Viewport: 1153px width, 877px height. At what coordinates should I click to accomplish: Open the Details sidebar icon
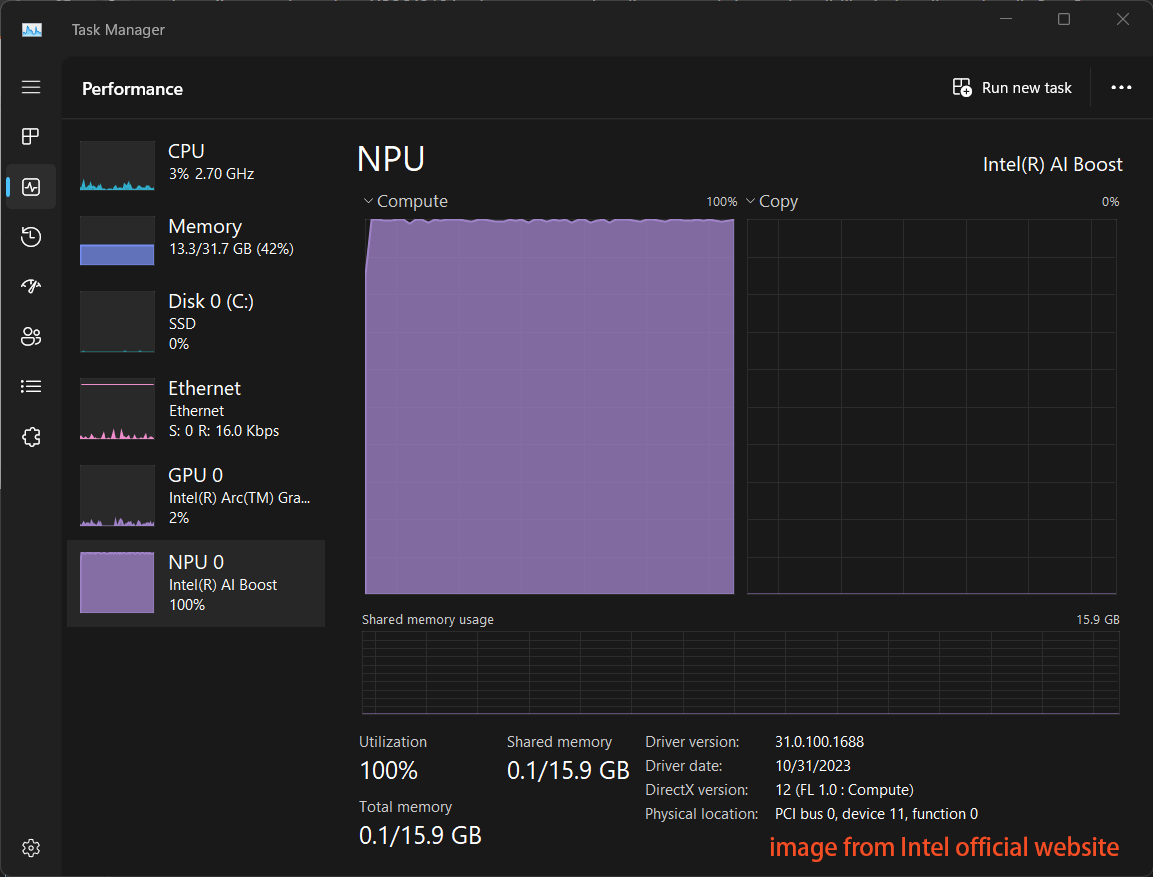31,386
